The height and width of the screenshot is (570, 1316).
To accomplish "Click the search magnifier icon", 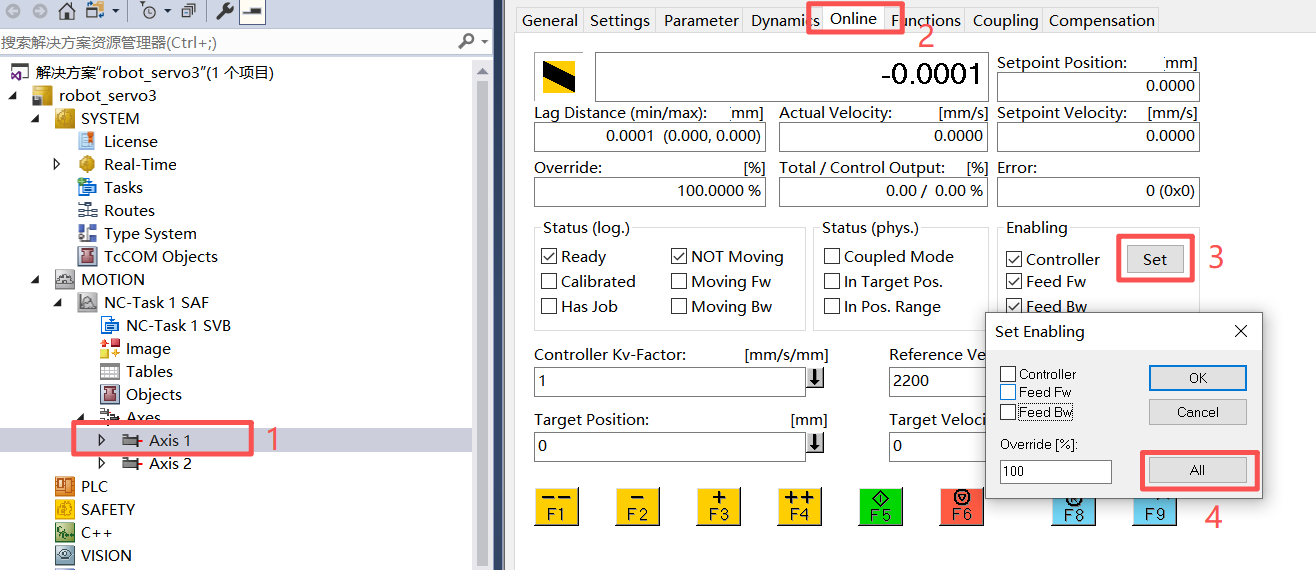I will click(x=466, y=42).
